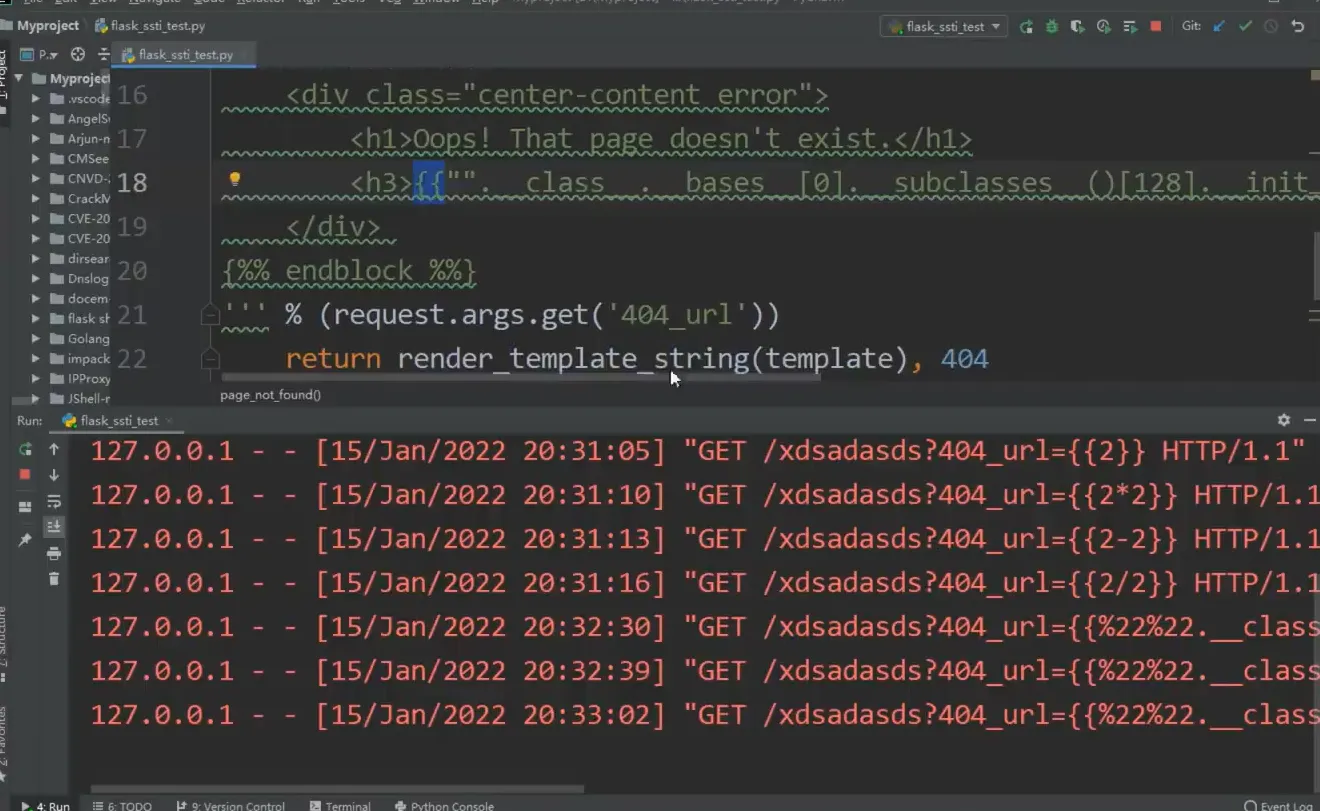Image resolution: width=1320 pixels, height=811 pixels.
Task: Close the flask_ssti_test Run tab
Action: [x=169, y=421]
